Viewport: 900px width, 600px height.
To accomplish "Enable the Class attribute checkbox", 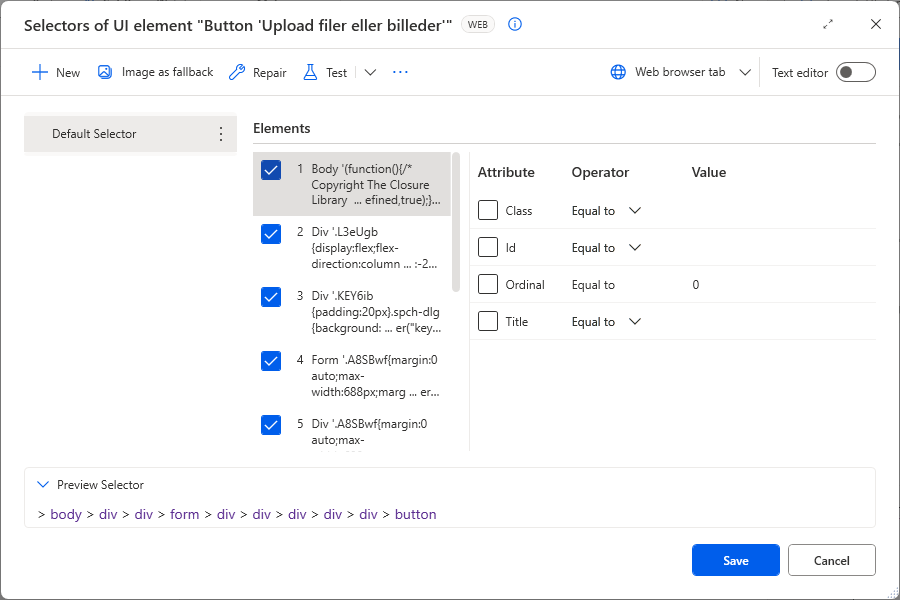I will tap(488, 210).
